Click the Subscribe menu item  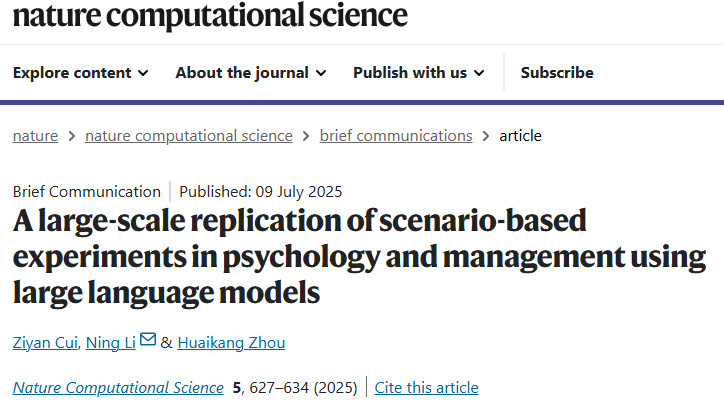pyautogui.click(x=557, y=73)
